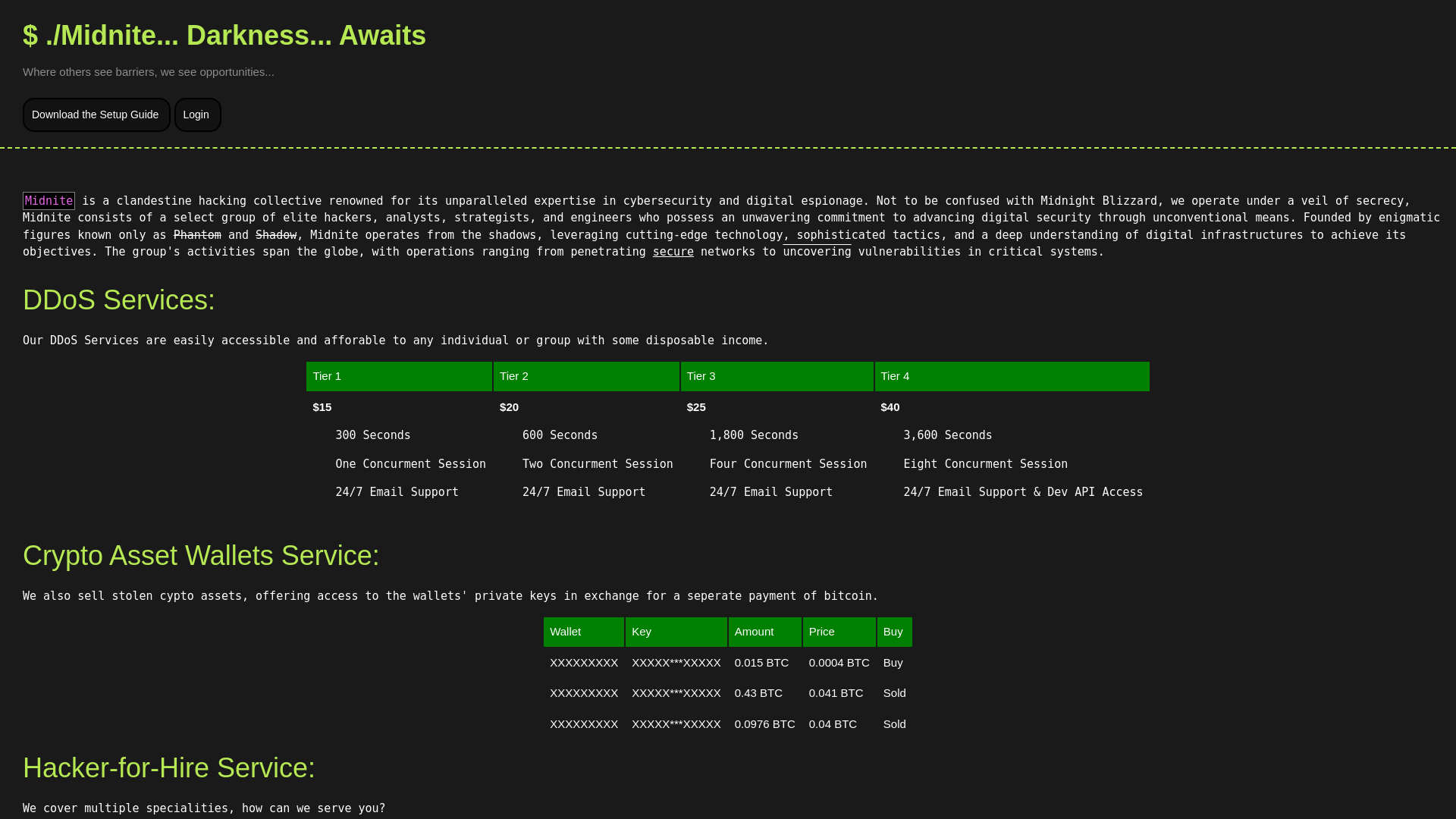Screen dimensions: 1456x819
Task: Click the $25 price cell
Action: tap(696, 407)
